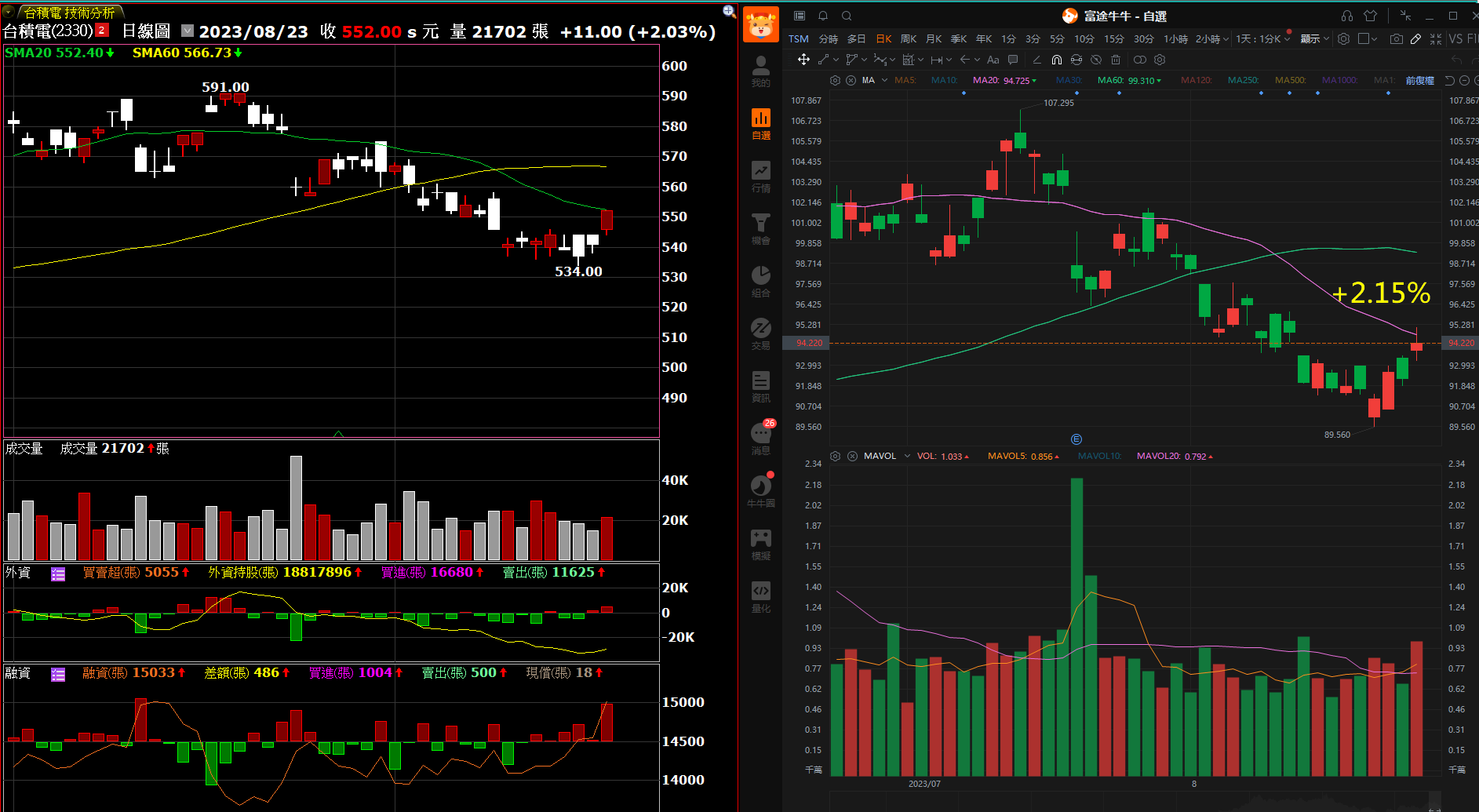The width and height of the screenshot is (1479, 812).
Task: Open the 自選 watchlist sidebar icon
Action: click(x=760, y=123)
